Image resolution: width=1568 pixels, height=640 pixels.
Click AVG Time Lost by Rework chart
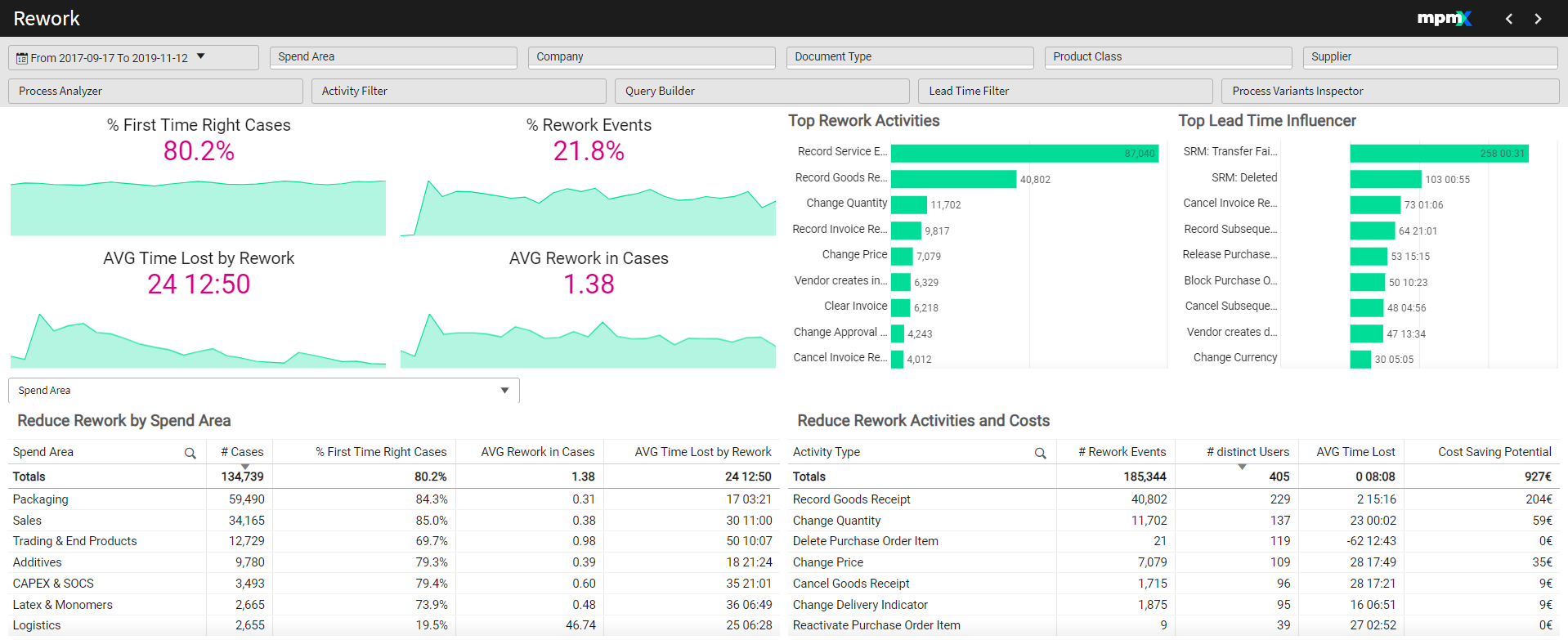click(198, 340)
